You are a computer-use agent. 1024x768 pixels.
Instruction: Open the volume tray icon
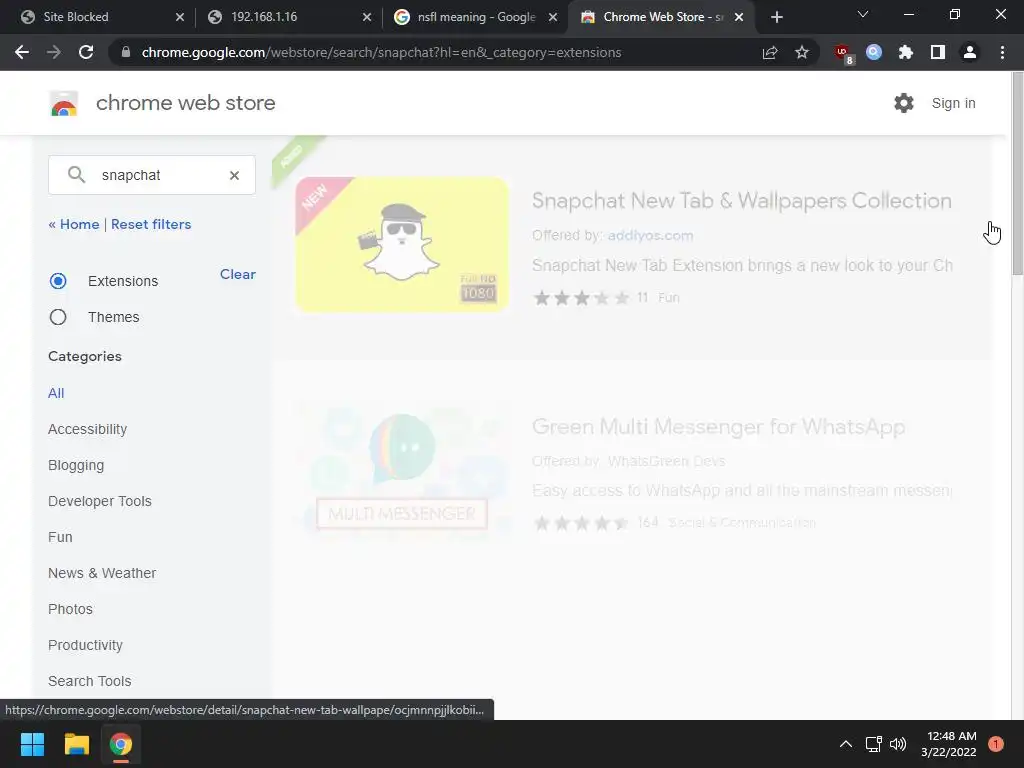point(898,744)
